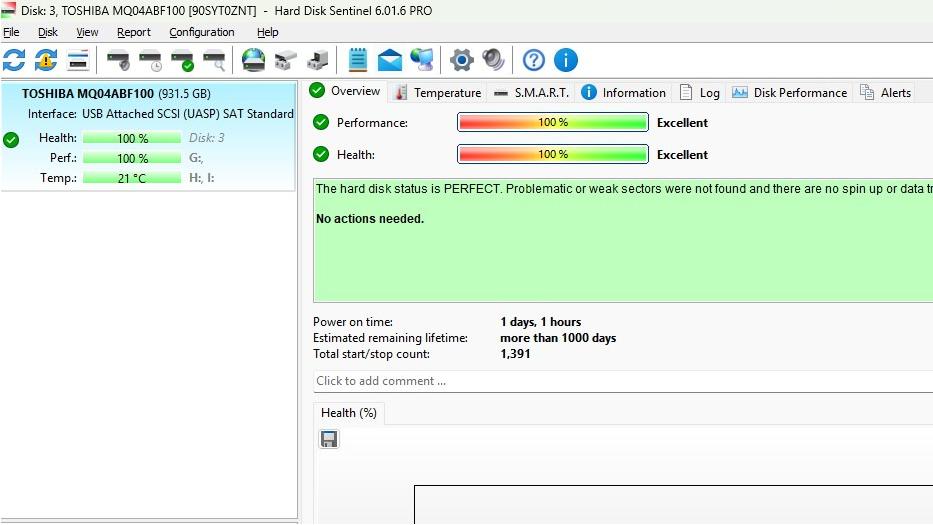The width and height of the screenshot is (933, 525).
Task: Click the Health 100% gradient bar
Action: point(552,155)
